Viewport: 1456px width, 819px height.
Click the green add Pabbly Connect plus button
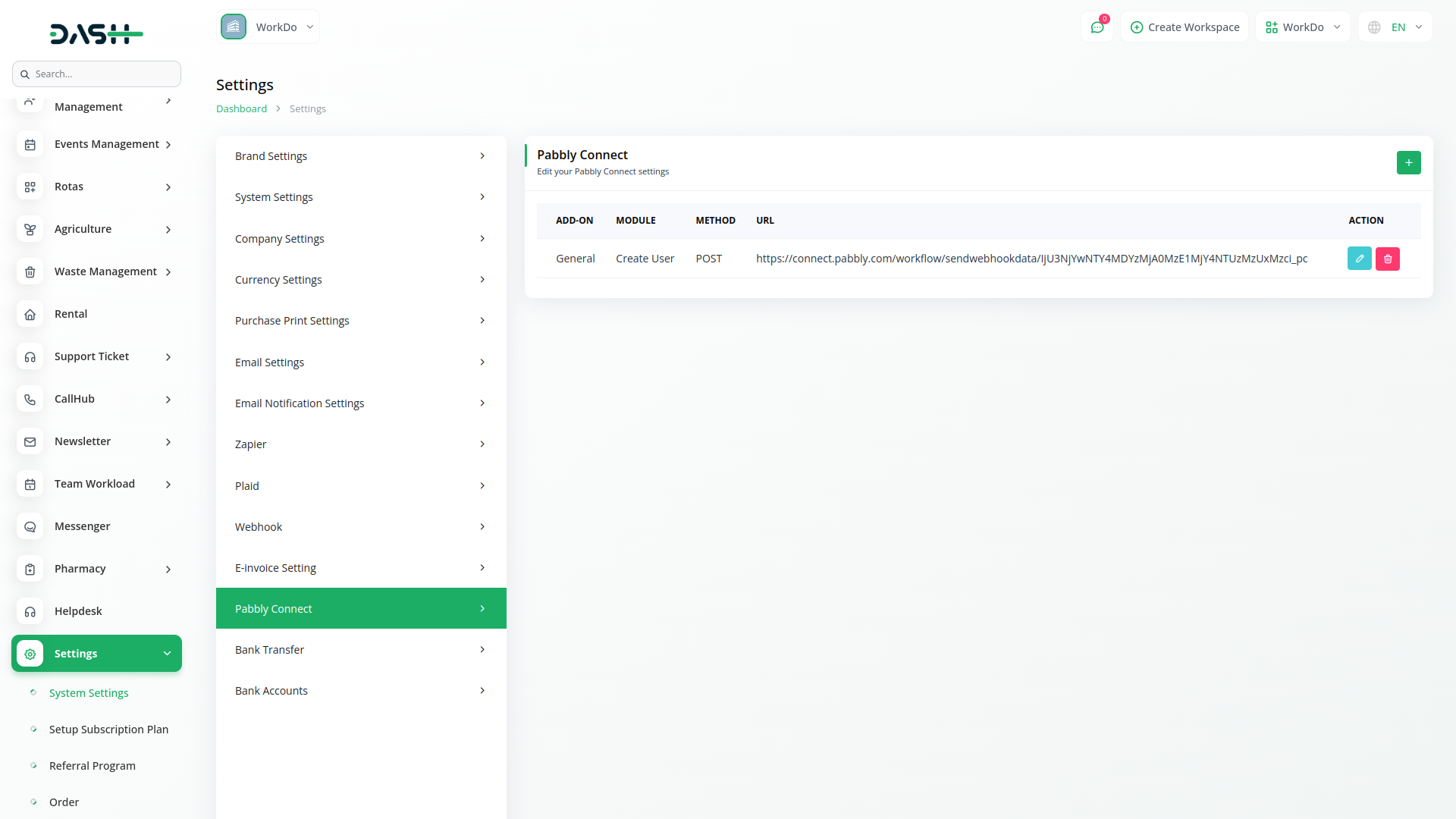coord(1408,163)
